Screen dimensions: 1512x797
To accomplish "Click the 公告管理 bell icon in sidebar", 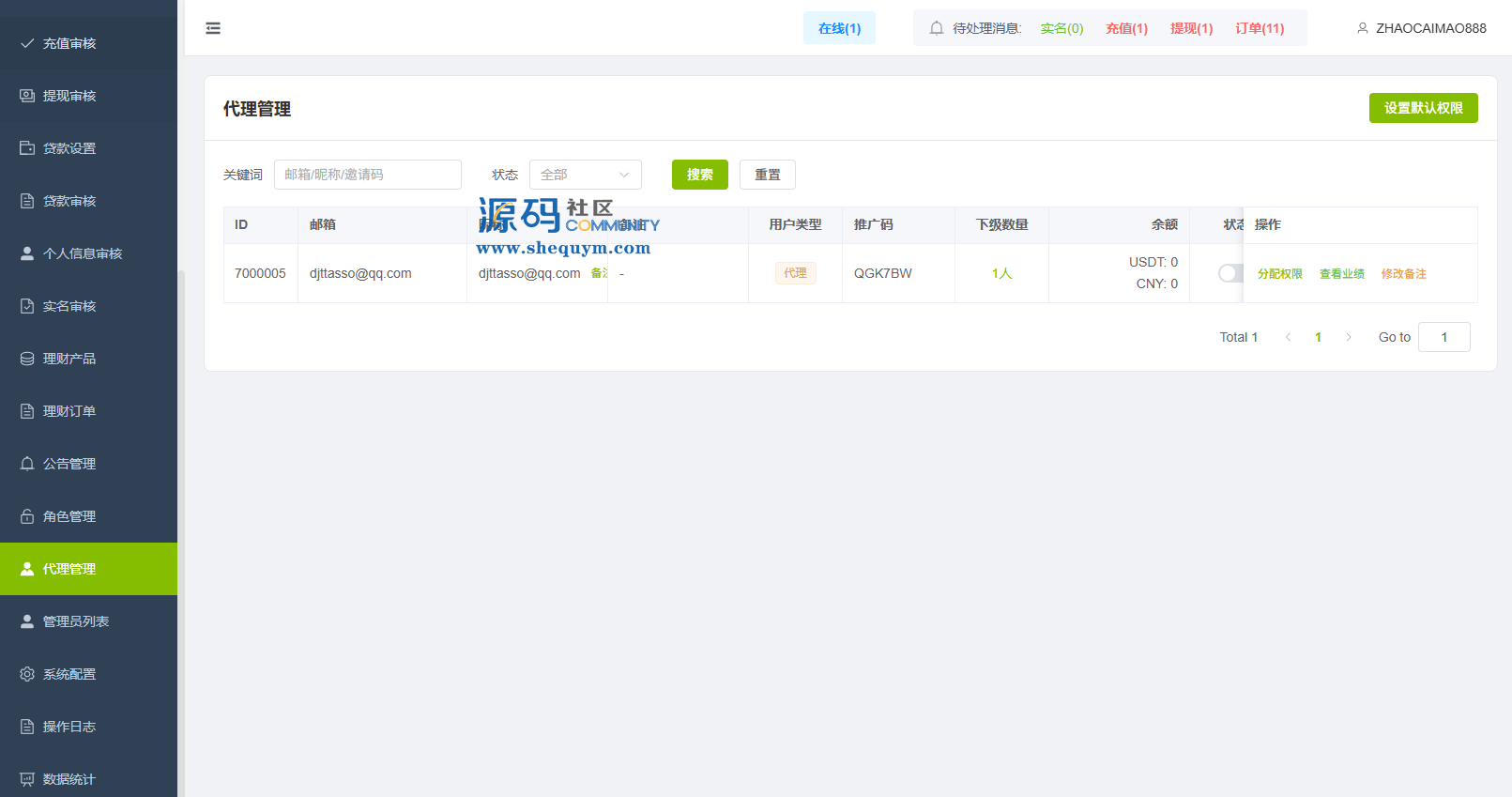I will pyautogui.click(x=27, y=464).
